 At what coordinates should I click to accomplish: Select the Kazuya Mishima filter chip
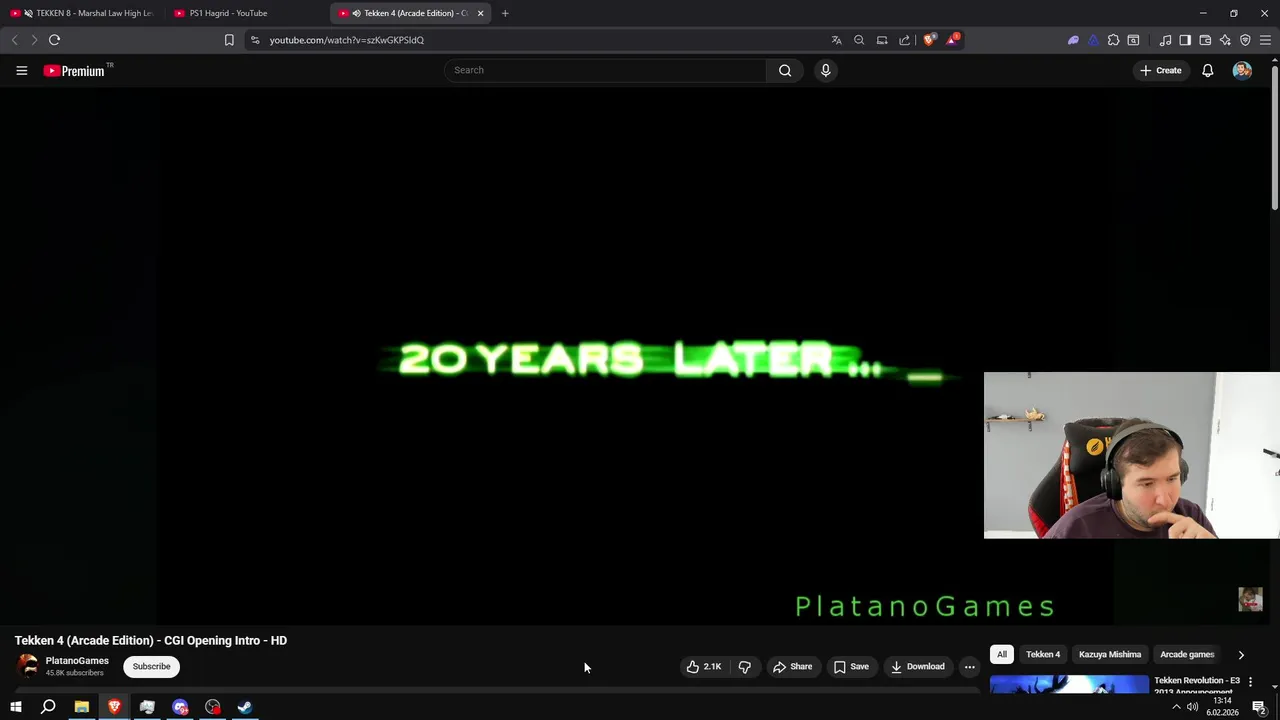pyautogui.click(x=1110, y=654)
